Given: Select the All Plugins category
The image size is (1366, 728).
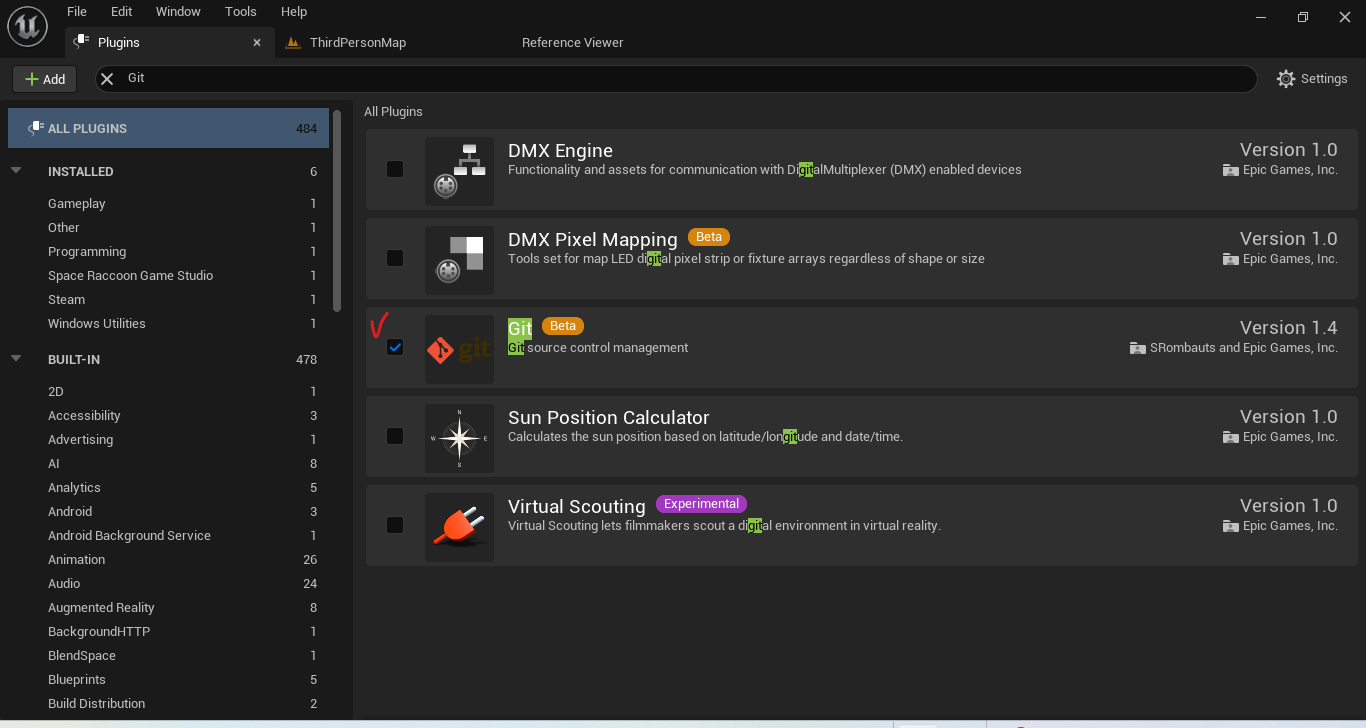Looking at the screenshot, I should (168, 128).
